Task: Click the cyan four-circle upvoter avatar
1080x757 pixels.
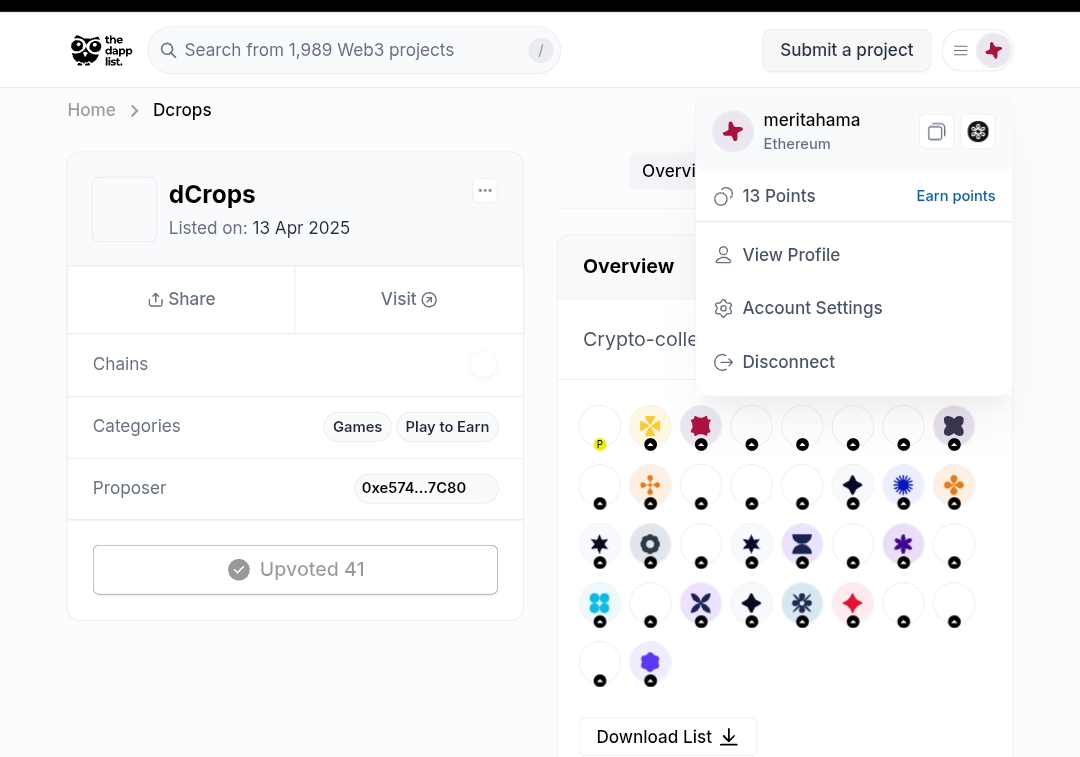Action: 600,603
